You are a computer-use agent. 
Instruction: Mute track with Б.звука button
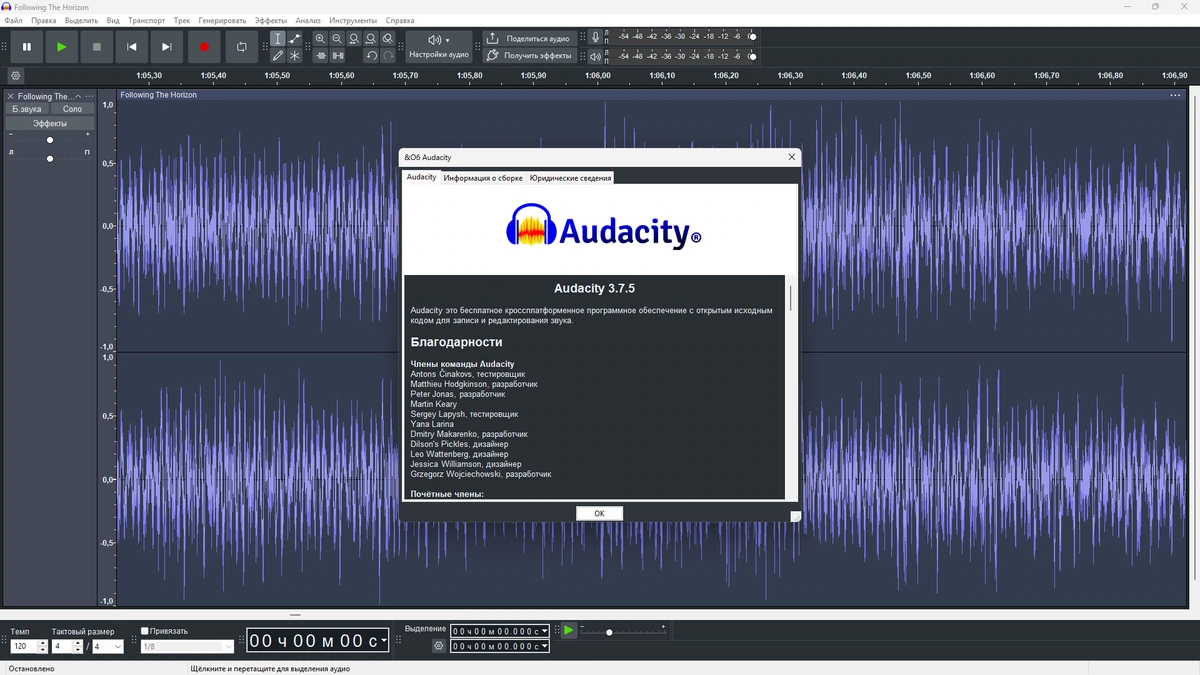click(27, 109)
